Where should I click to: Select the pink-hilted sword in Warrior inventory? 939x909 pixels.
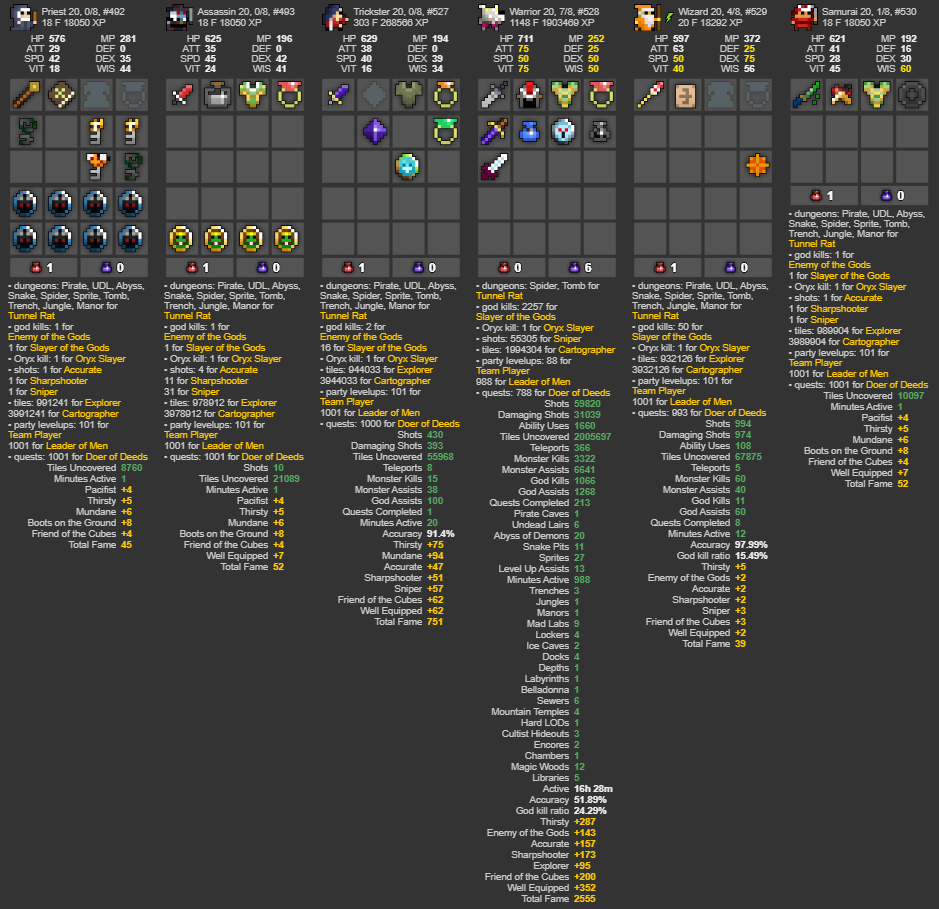[x=494, y=167]
